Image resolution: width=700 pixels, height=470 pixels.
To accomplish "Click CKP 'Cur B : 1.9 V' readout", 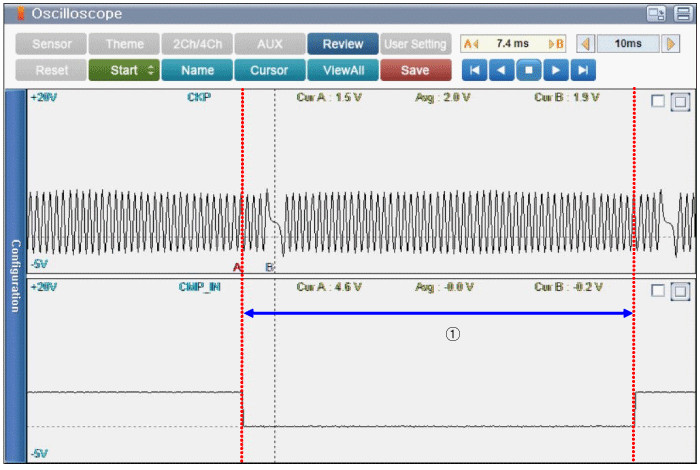I will (x=567, y=97).
